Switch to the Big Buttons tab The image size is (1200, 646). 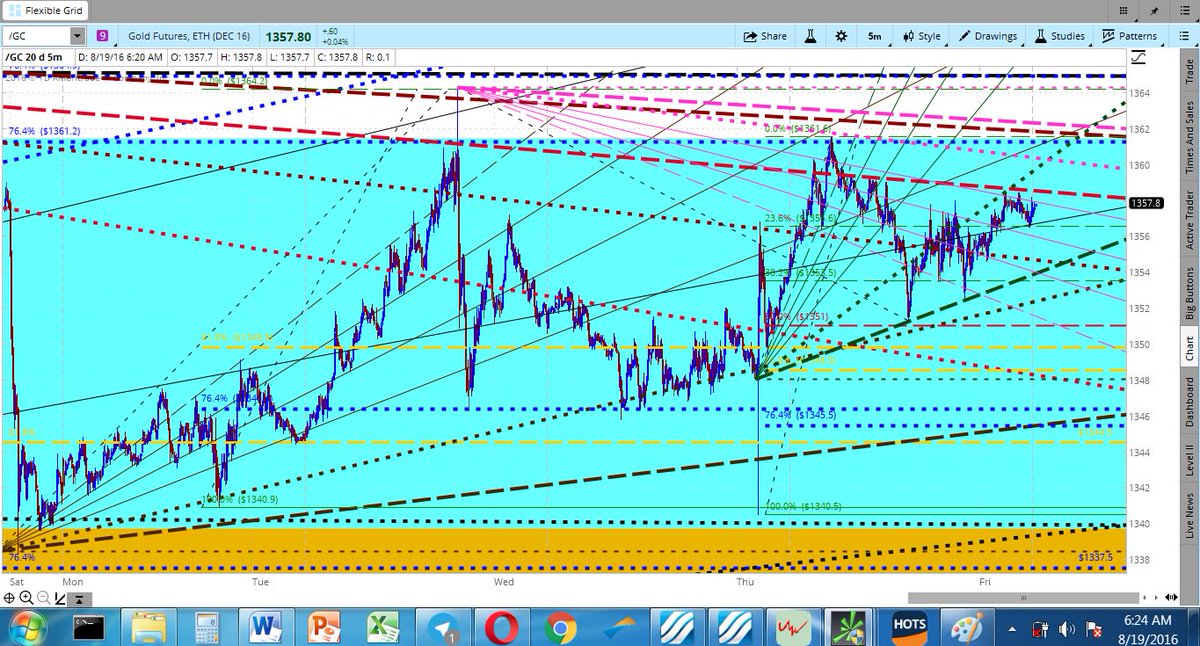(1189, 291)
